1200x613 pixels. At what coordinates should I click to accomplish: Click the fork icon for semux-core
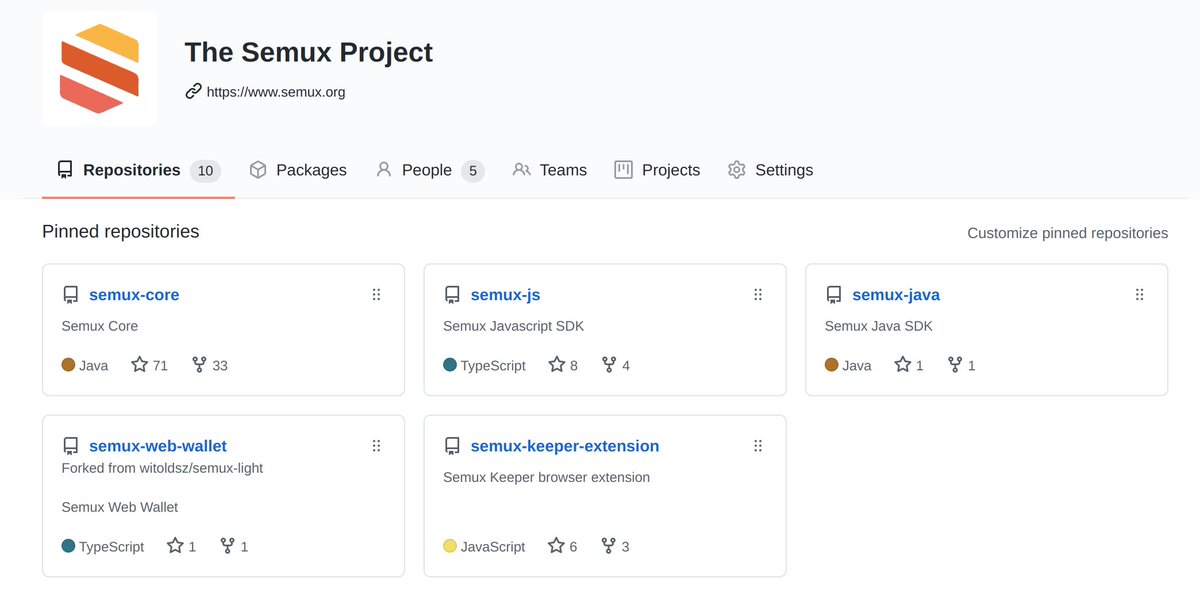pyautogui.click(x=199, y=365)
